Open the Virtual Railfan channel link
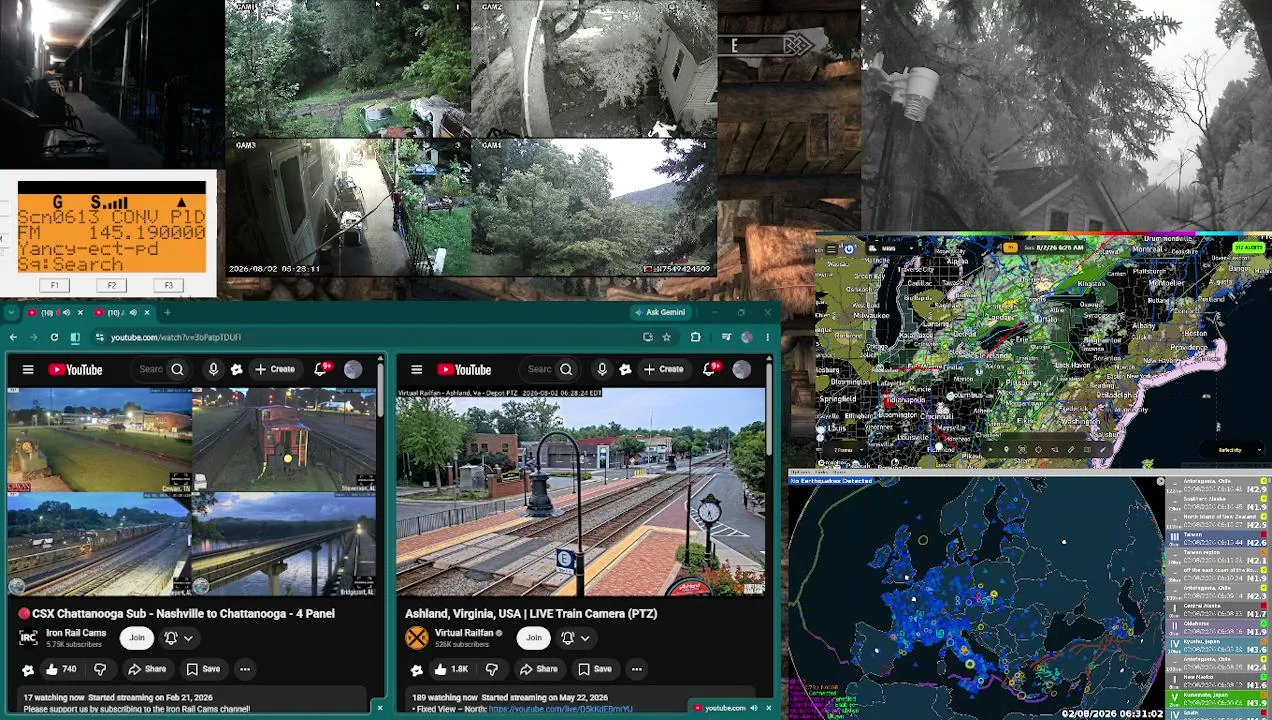This screenshot has height=720, width=1272. pos(464,633)
